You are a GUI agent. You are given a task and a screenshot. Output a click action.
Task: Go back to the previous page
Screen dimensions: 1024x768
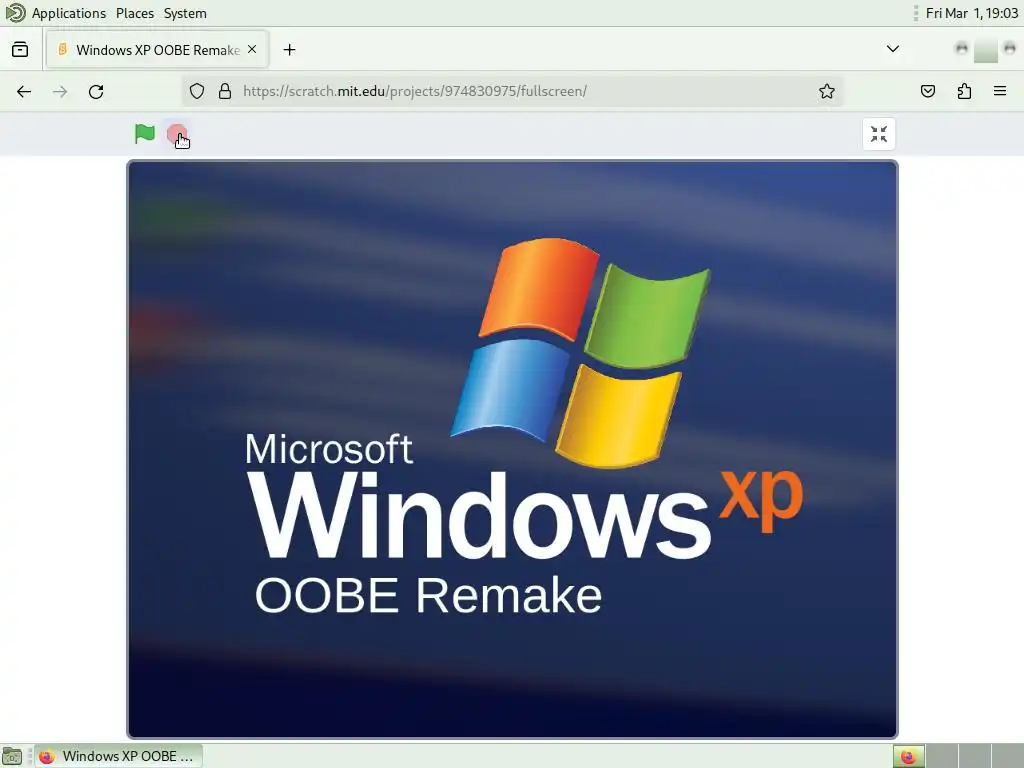(24, 91)
